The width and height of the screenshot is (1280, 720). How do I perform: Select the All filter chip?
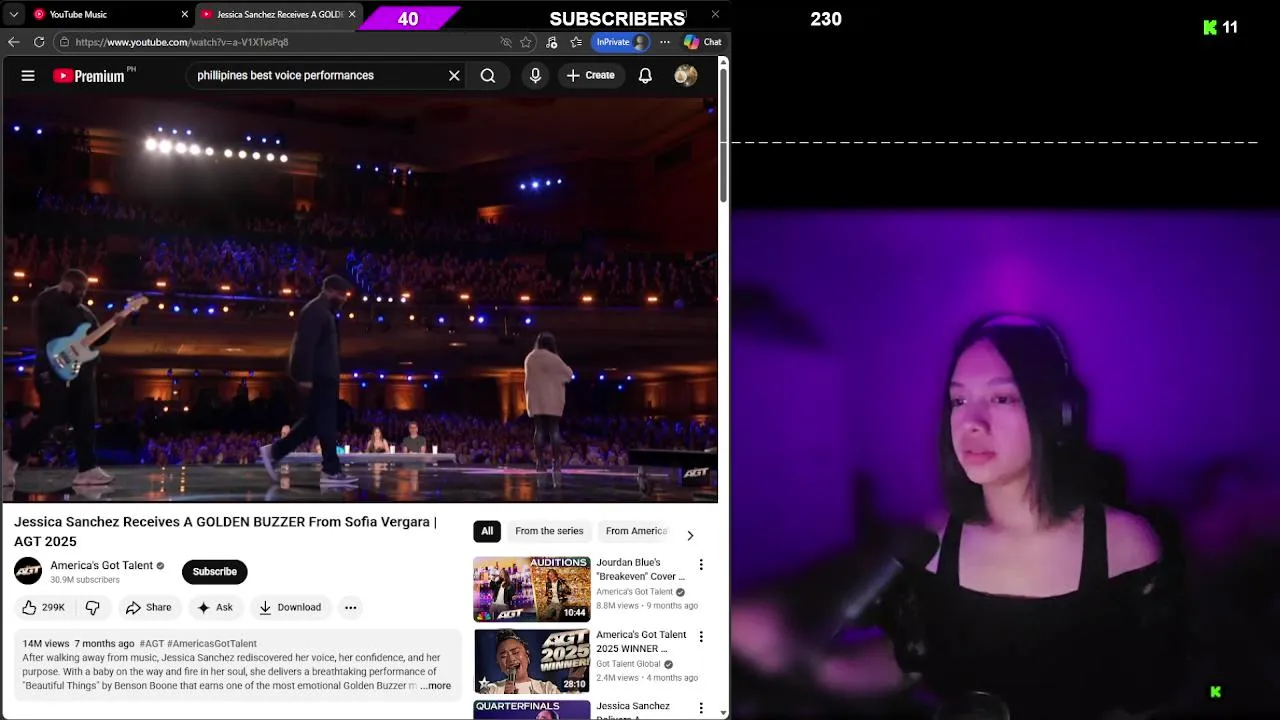pos(487,531)
